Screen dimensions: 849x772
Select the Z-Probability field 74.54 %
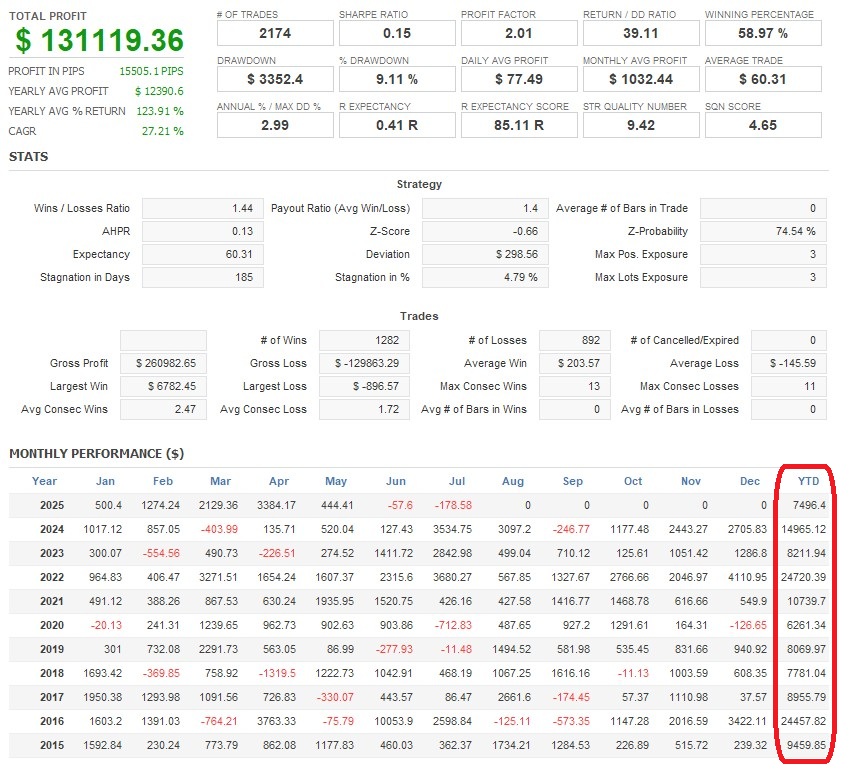[763, 232]
